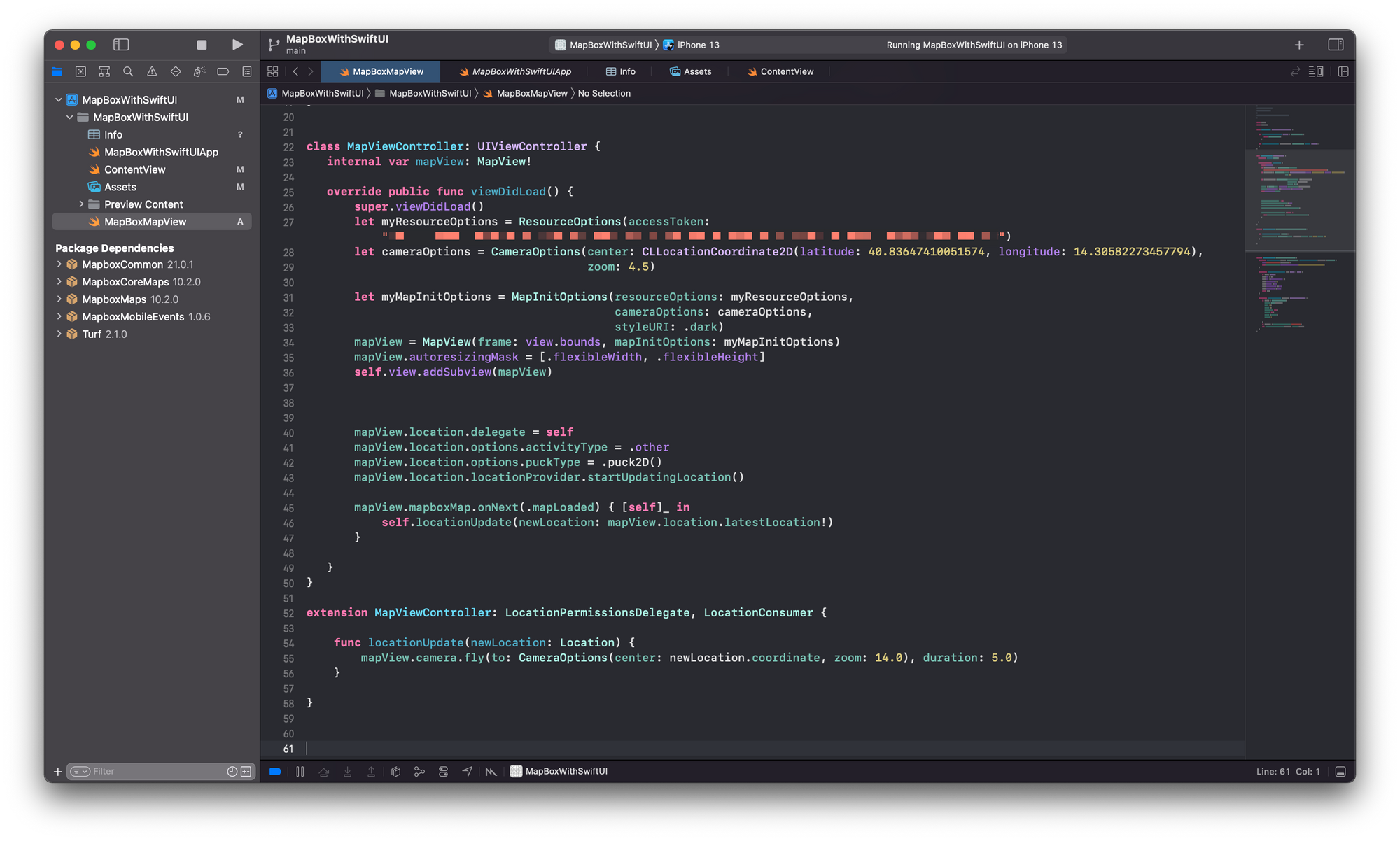Open the Issue navigator warning icon
The height and width of the screenshot is (841, 1400).
[152, 71]
